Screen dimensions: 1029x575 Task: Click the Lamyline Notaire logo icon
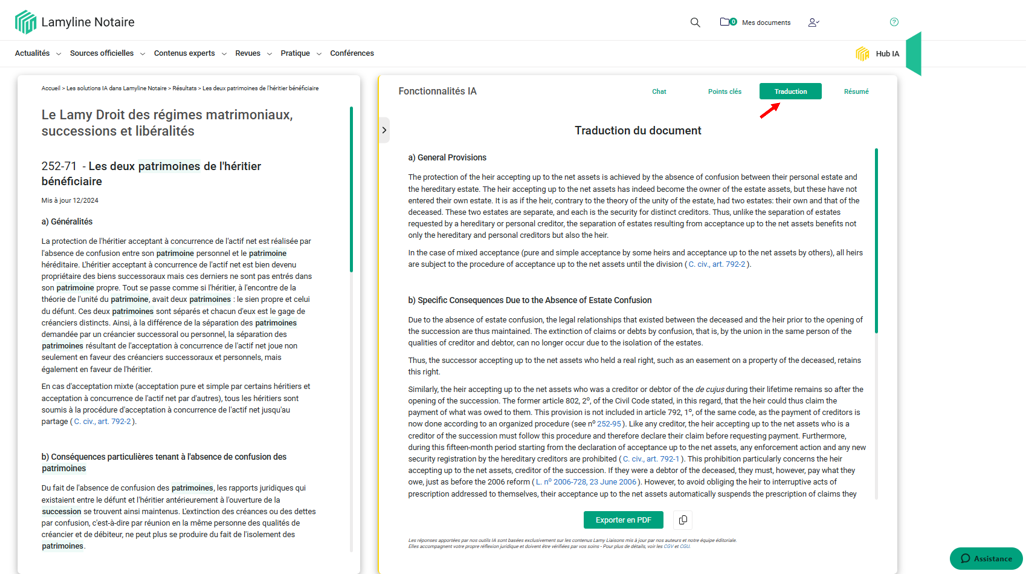[25, 22]
